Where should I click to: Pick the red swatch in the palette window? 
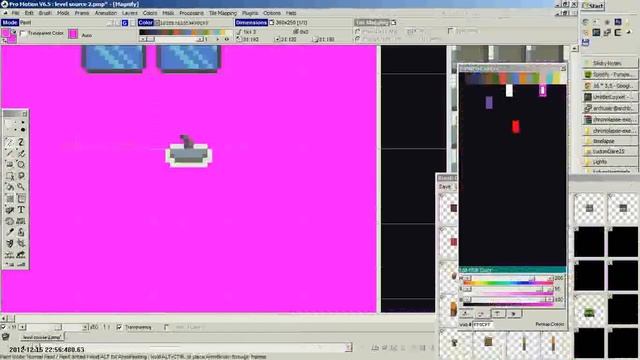(x=516, y=126)
